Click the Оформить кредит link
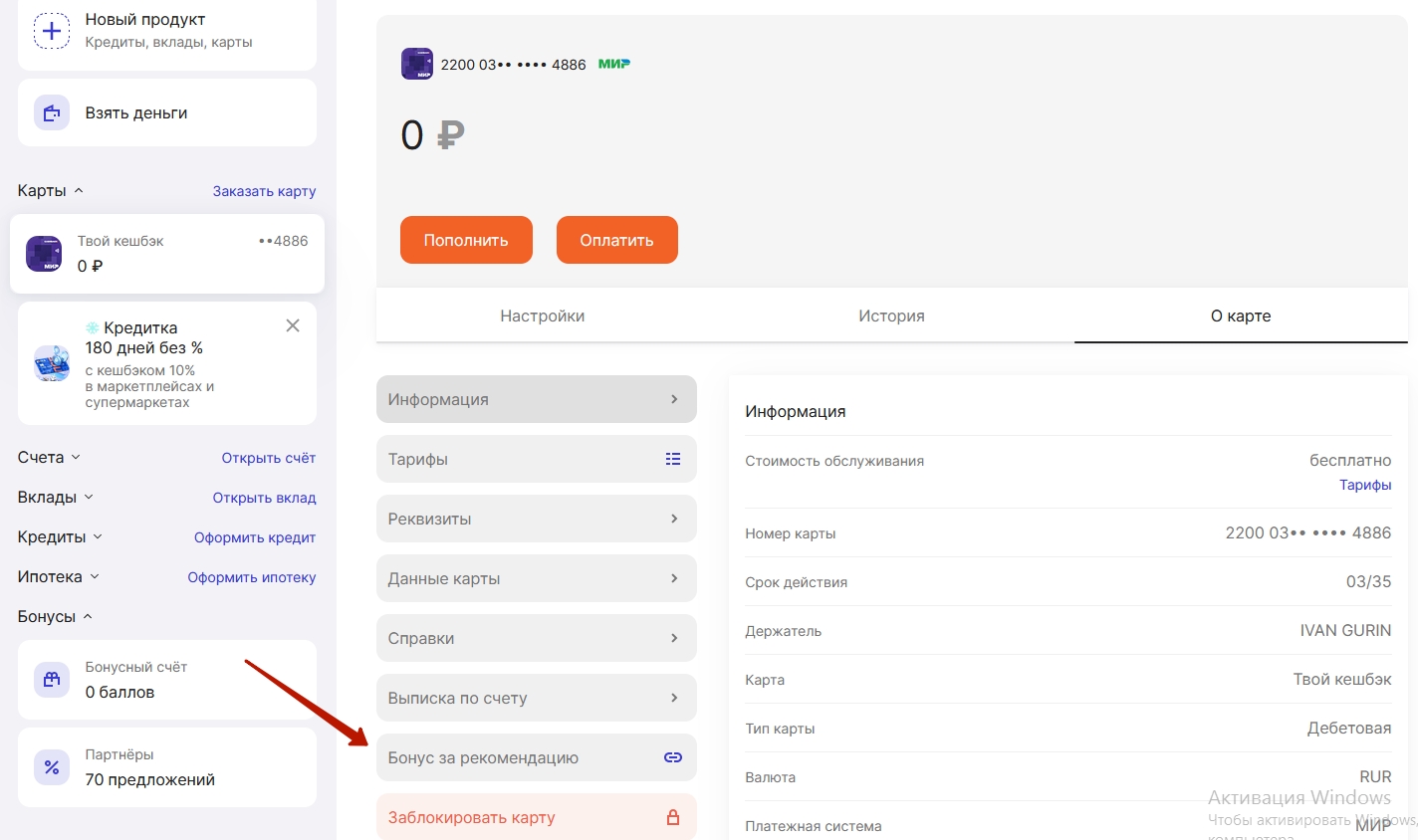The height and width of the screenshot is (840, 1418). [255, 537]
